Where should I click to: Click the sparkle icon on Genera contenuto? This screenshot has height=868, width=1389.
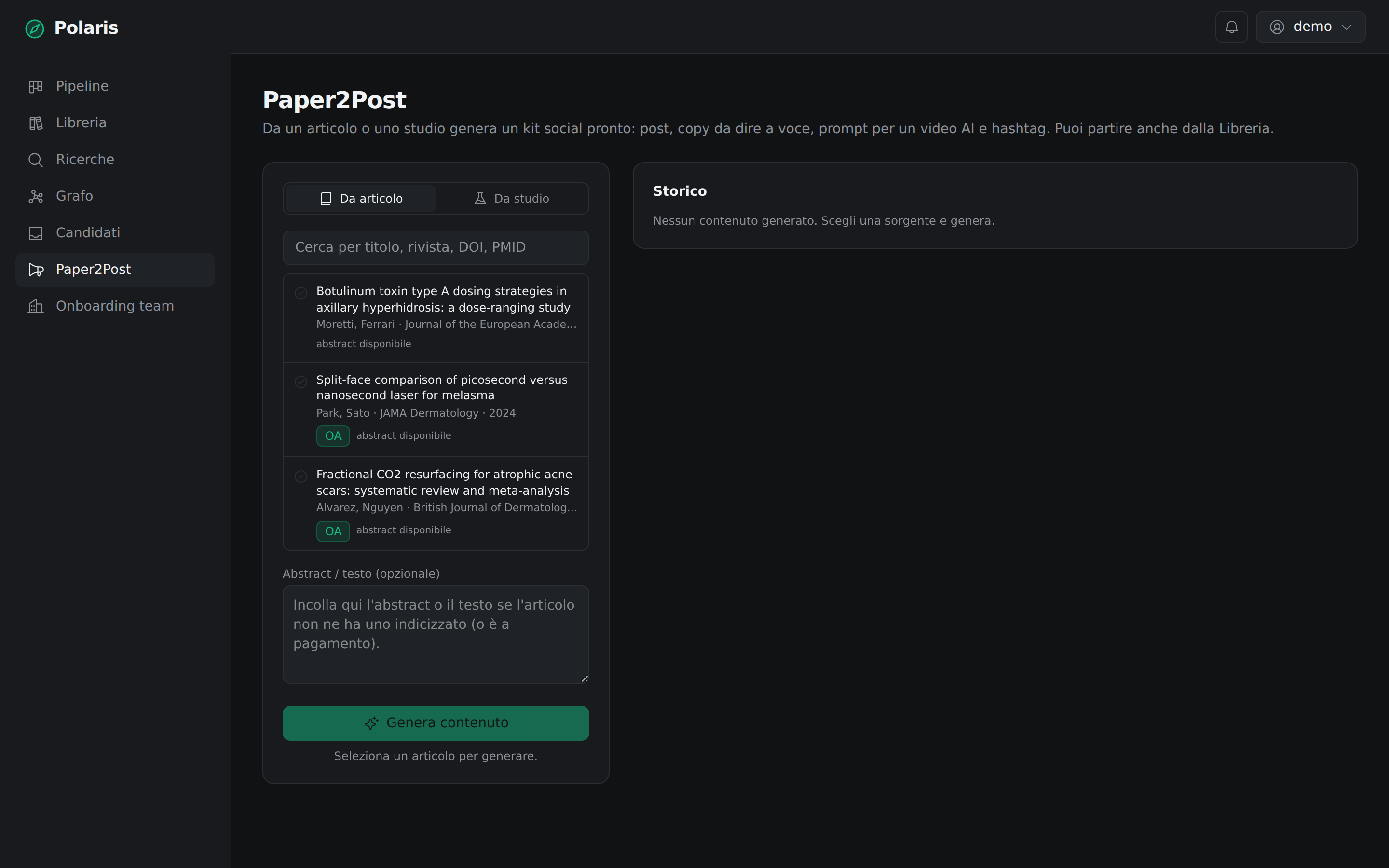click(371, 723)
